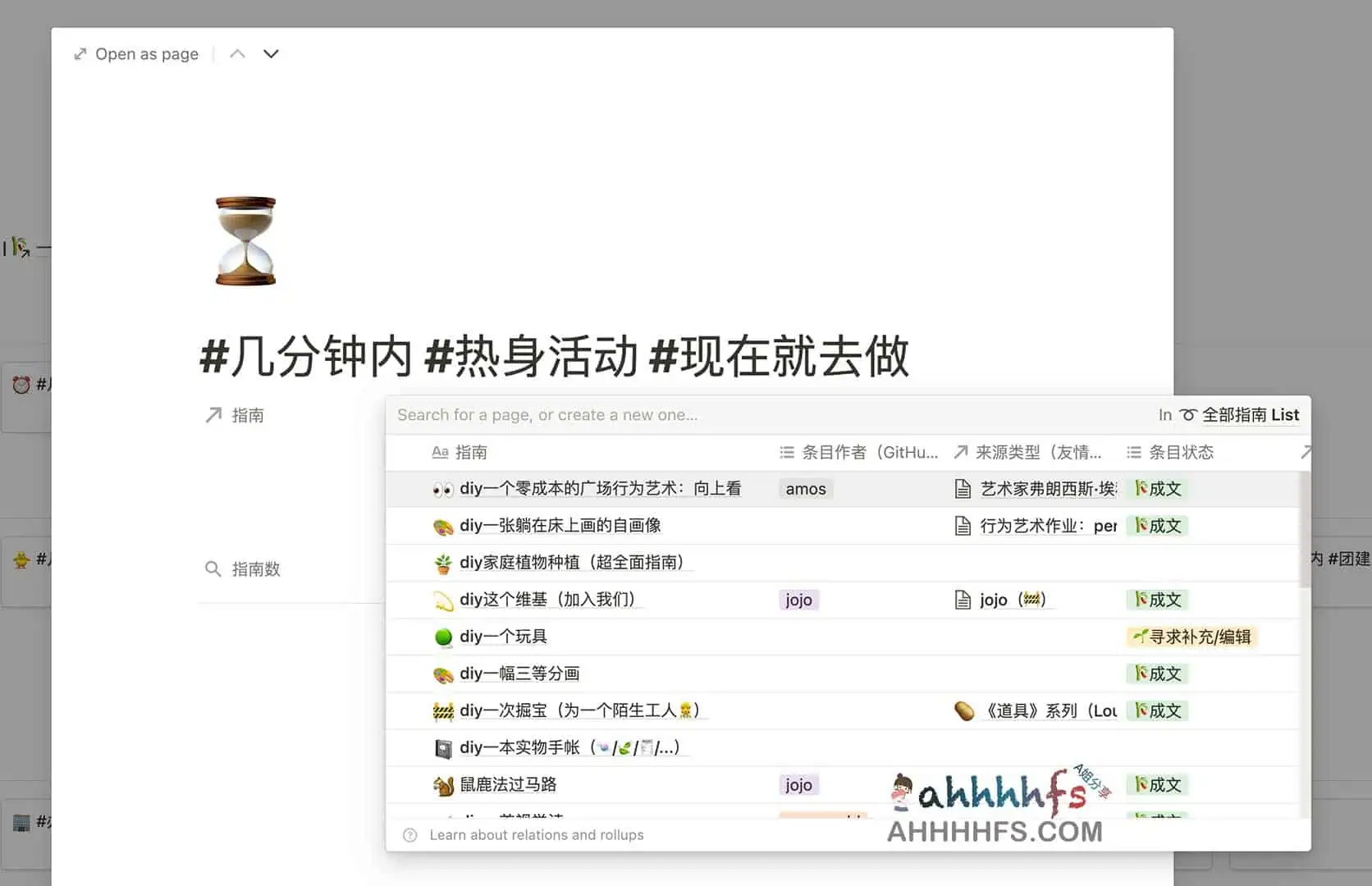Viewport: 1372px width, 886px height.
Task: Click the downward chevron near Open as page
Action: coord(271,54)
